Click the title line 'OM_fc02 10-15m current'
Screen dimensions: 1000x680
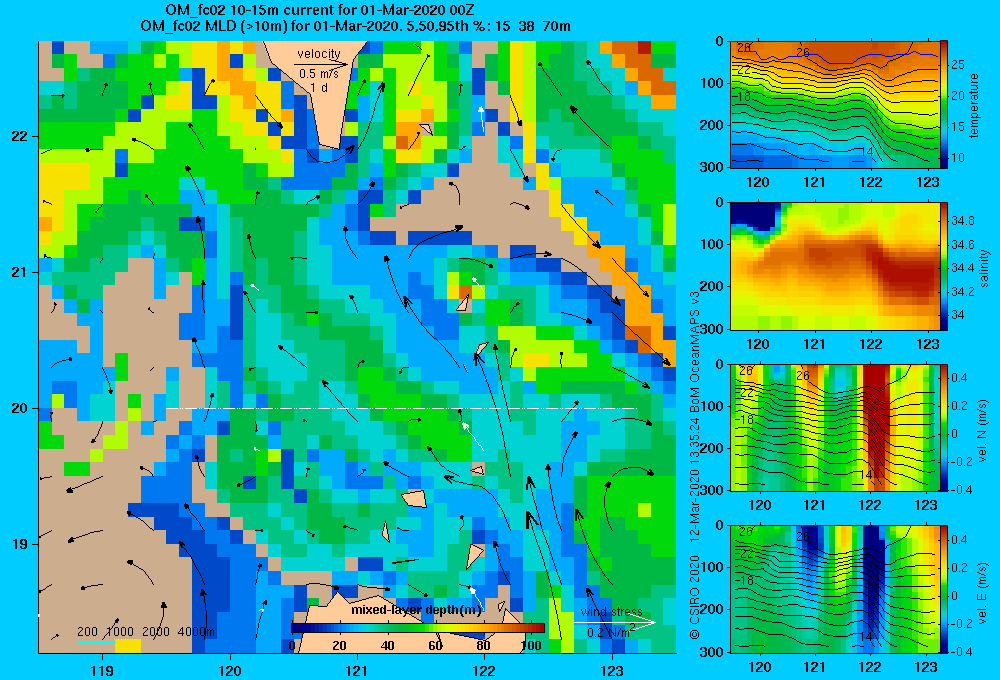[x=319, y=10]
